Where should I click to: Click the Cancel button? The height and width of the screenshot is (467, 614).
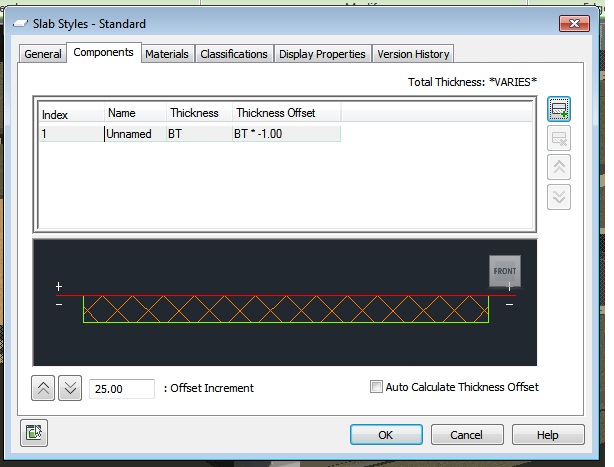coord(467,435)
